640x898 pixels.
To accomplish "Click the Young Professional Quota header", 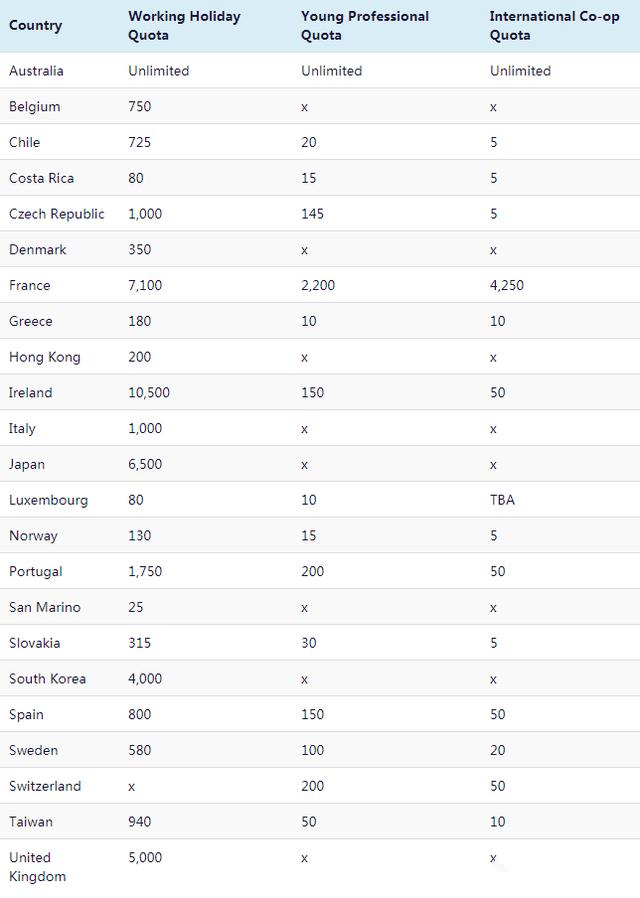I will [x=365, y=25].
